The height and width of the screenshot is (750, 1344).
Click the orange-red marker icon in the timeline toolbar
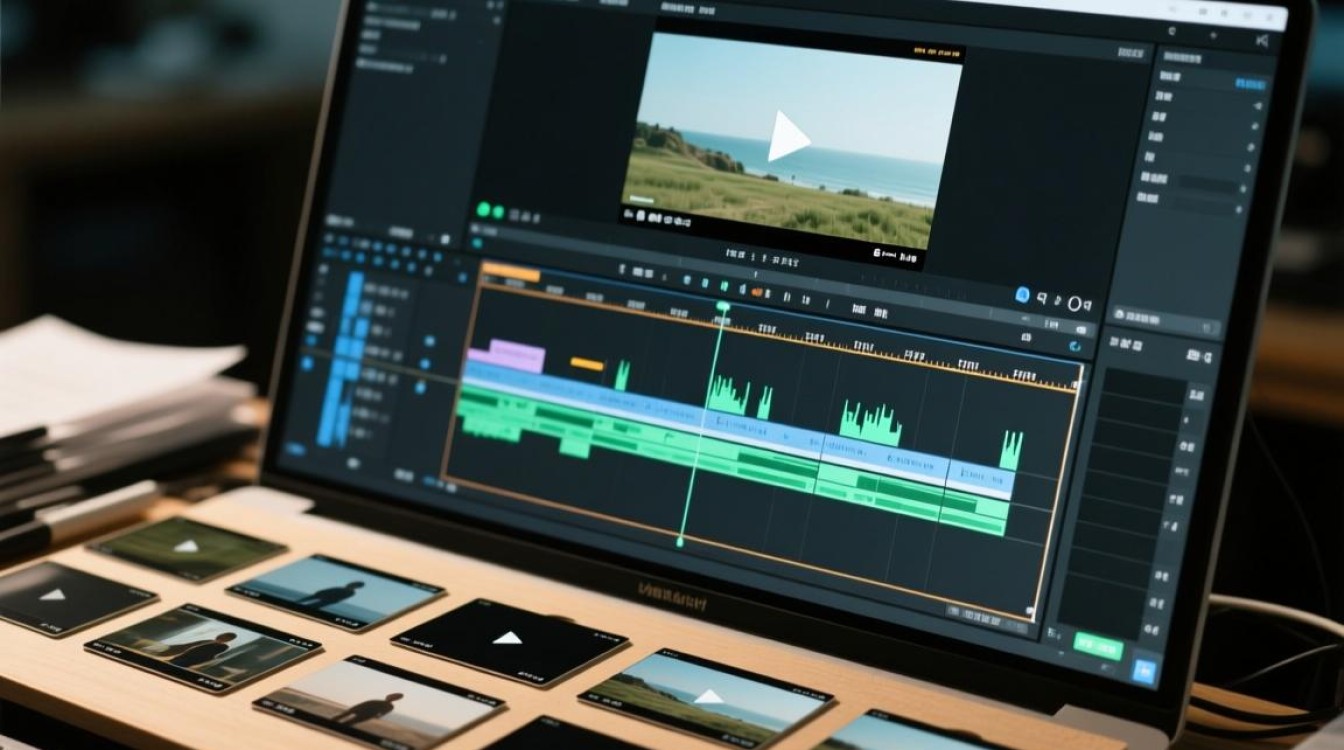tap(757, 292)
